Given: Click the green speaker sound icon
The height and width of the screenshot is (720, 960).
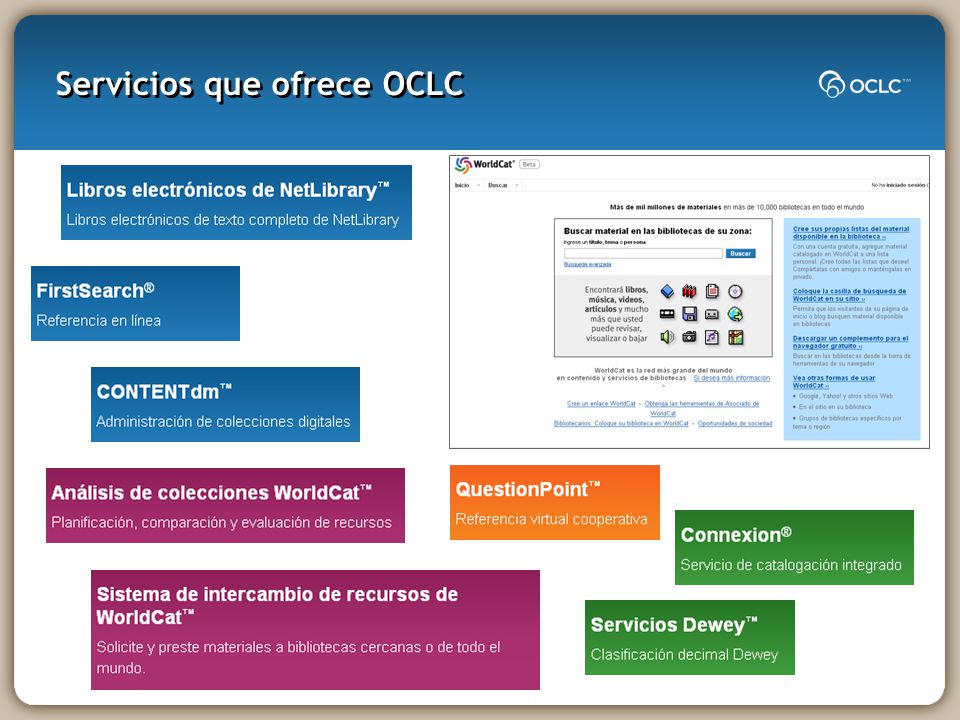Looking at the screenshot, I should coord(667,337).
